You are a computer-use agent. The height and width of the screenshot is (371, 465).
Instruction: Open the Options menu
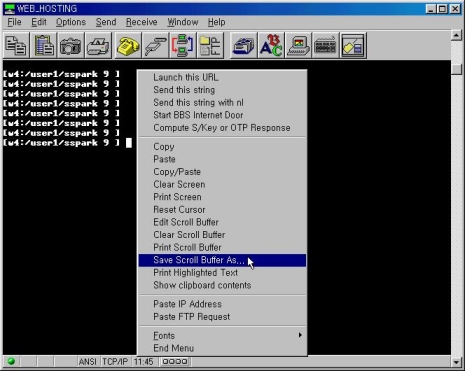point(71,22)
